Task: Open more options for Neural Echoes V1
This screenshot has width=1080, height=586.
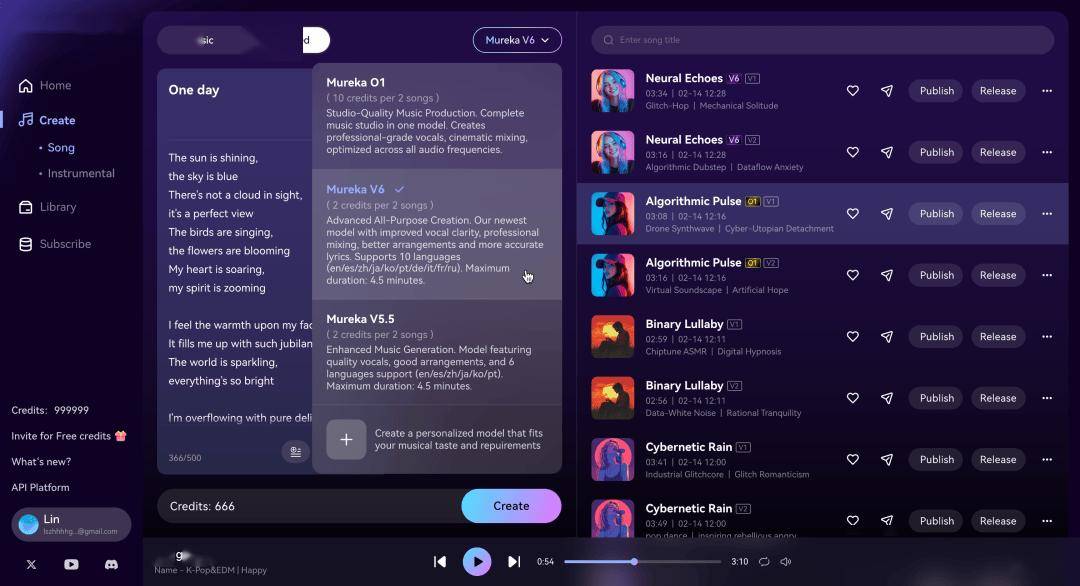Action: click(1047, 91)
